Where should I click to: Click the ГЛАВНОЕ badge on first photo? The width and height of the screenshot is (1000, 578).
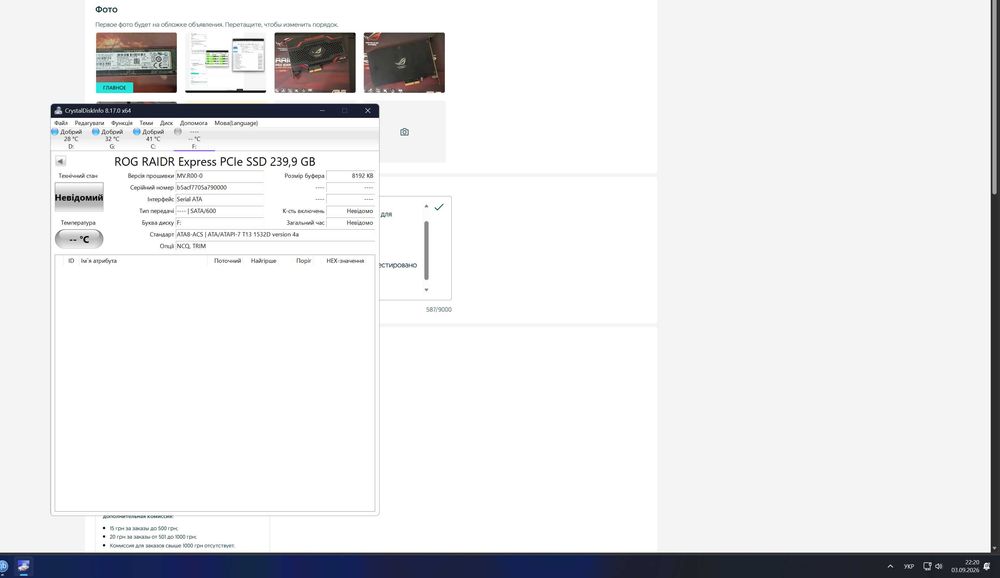(x=115, y=87)
